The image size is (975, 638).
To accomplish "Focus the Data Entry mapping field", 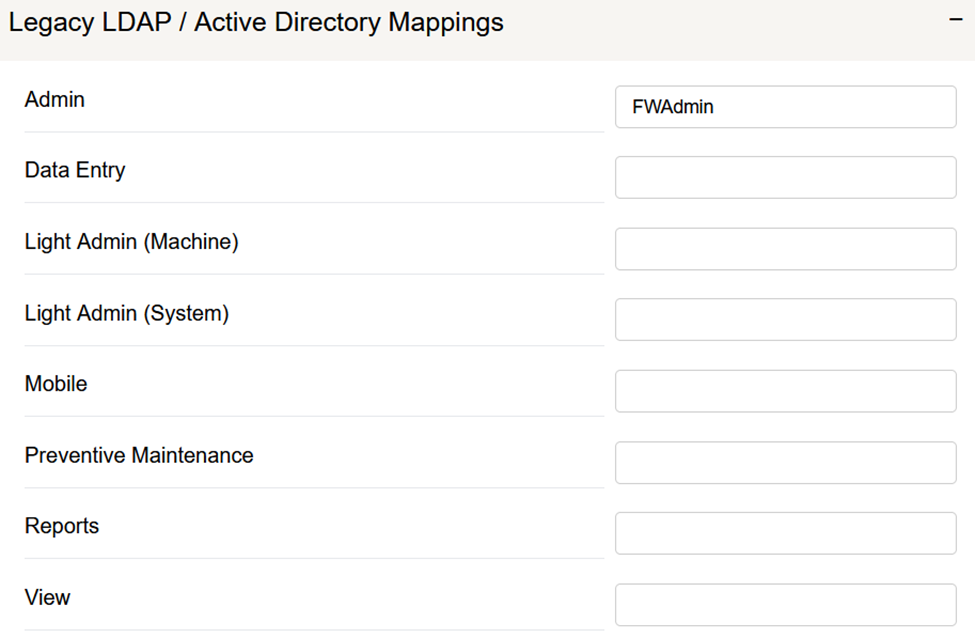I will click(785, 178).
